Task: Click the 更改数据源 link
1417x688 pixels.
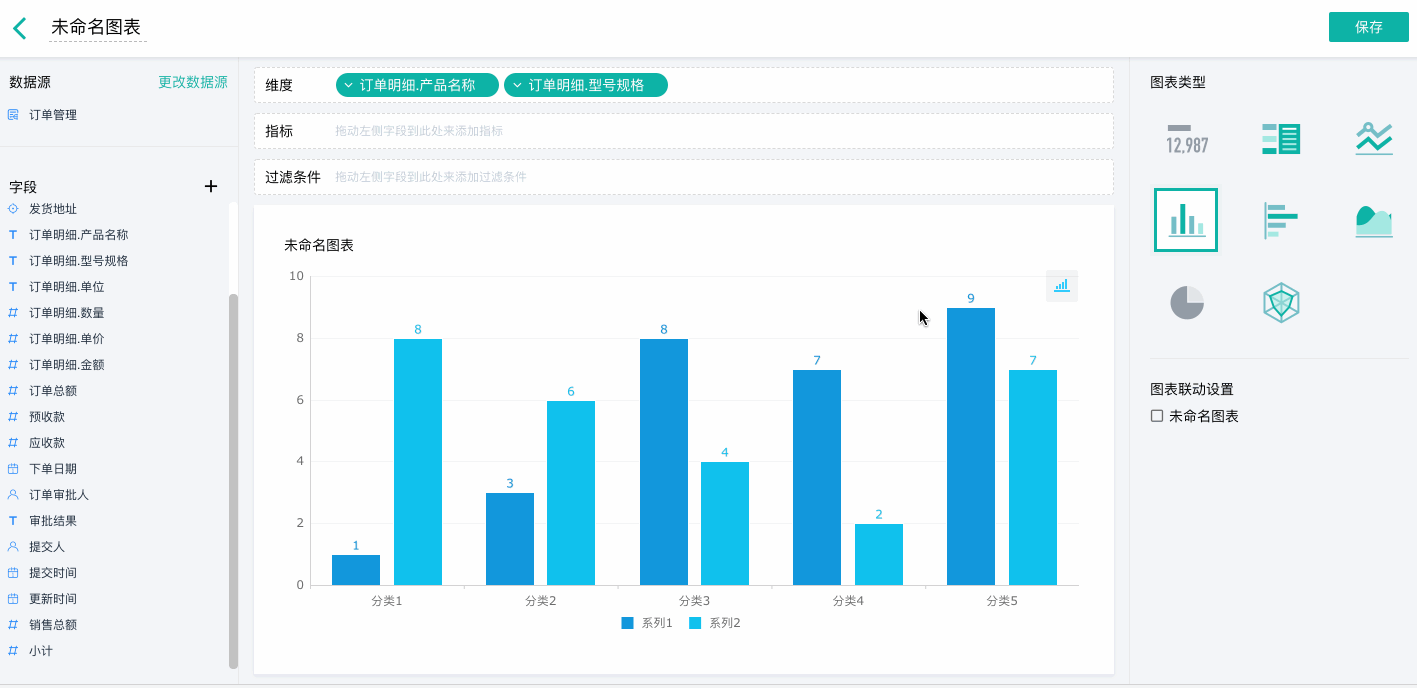Action: pos(192,82)
